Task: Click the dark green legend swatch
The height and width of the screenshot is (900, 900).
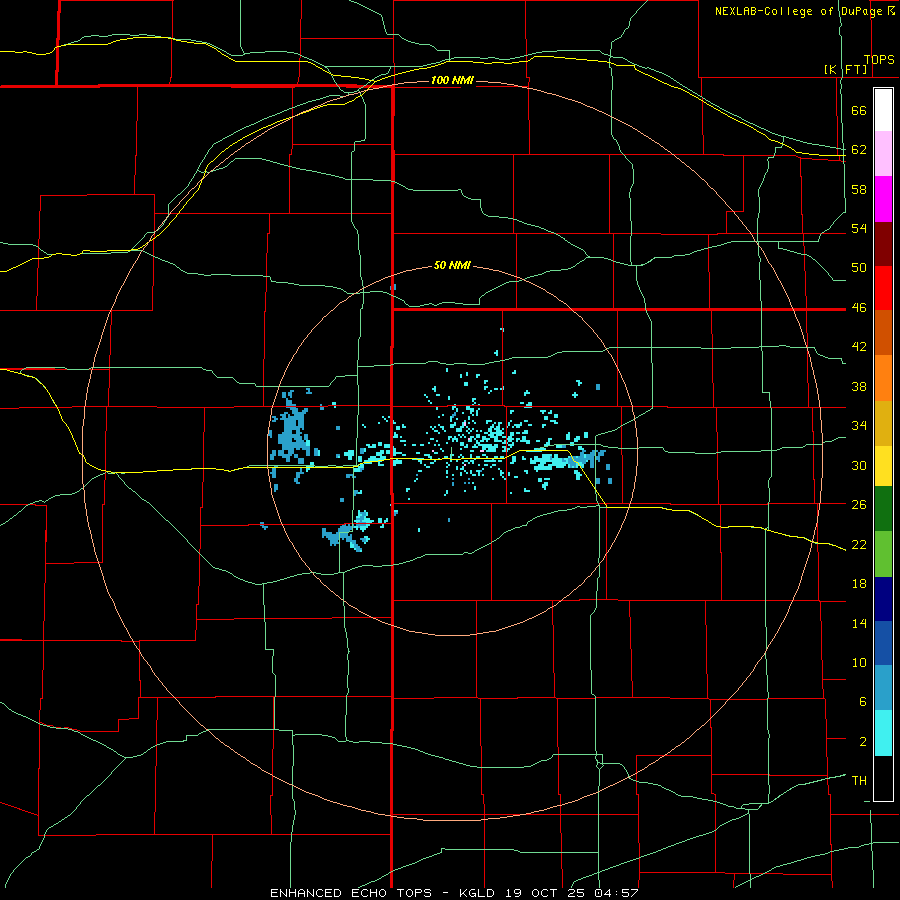Action: [883, 509]
